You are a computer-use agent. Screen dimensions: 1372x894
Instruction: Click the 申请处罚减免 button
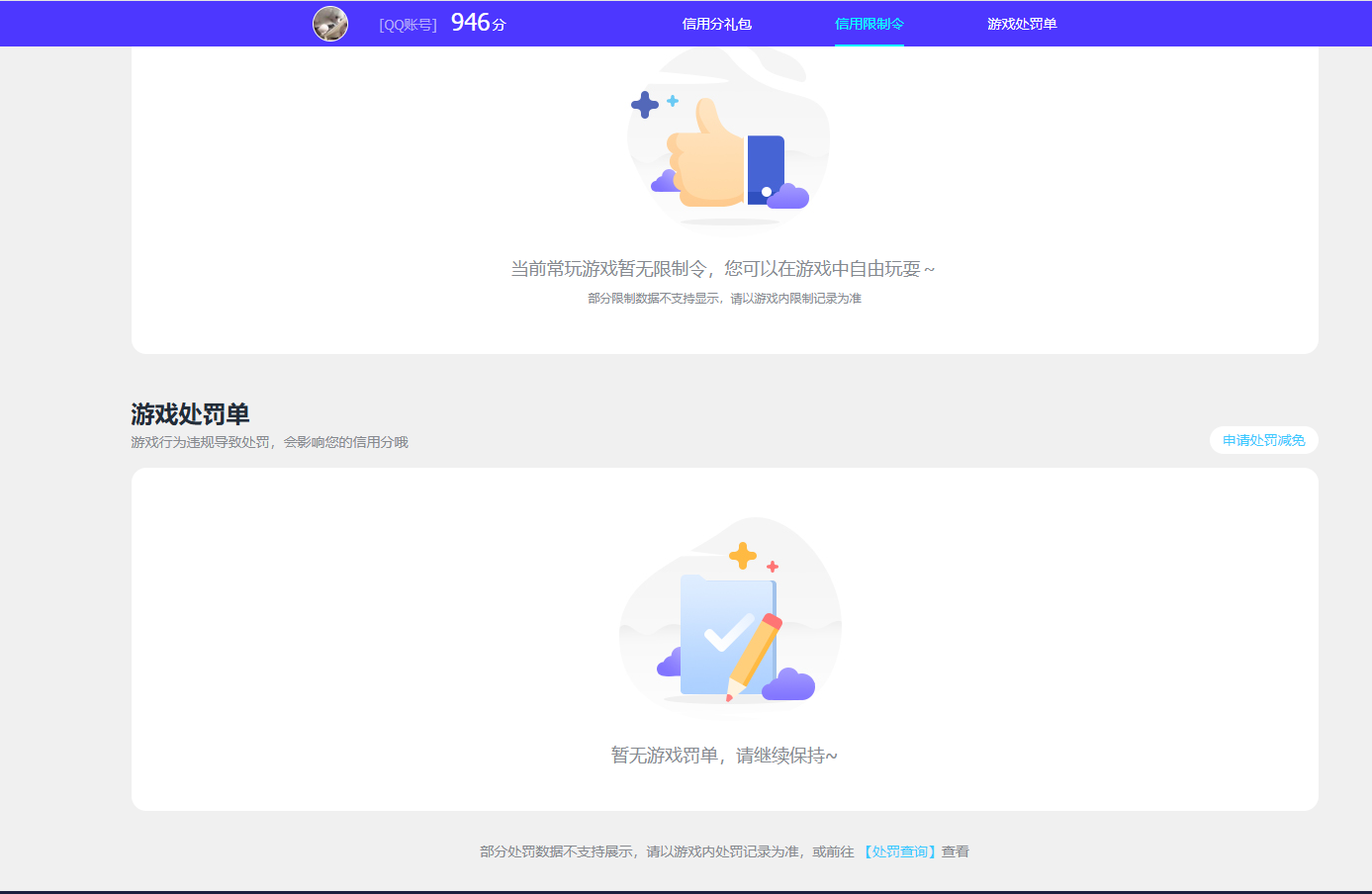tap(1264, 441)
